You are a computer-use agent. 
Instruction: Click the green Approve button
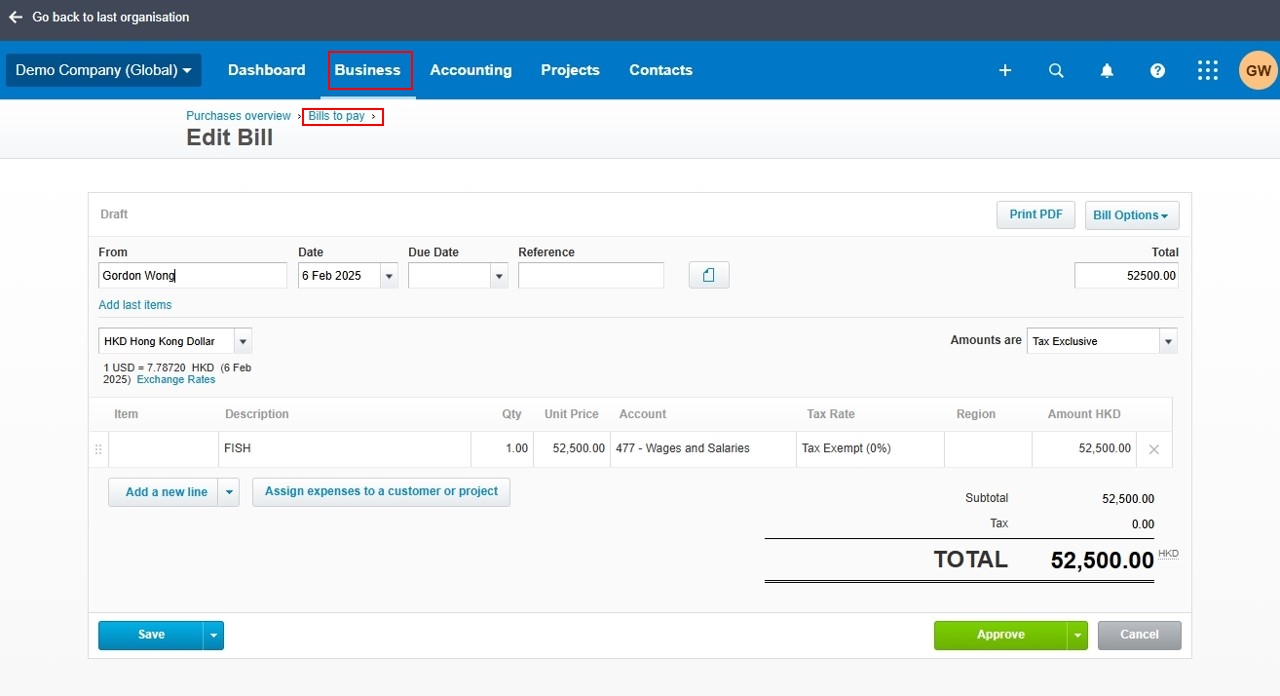pyautogui.click(x=1001, y=635)
